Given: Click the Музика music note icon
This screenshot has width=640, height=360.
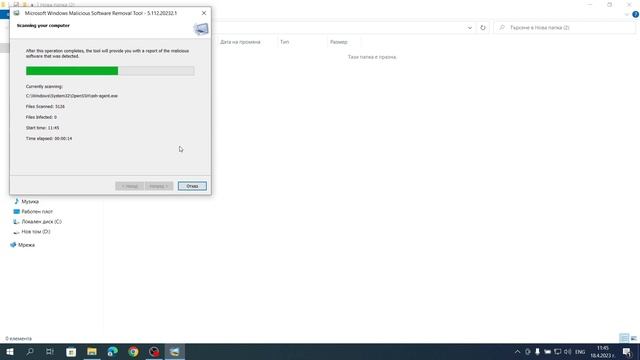Looking at the screenshot, I should (16, 201).
